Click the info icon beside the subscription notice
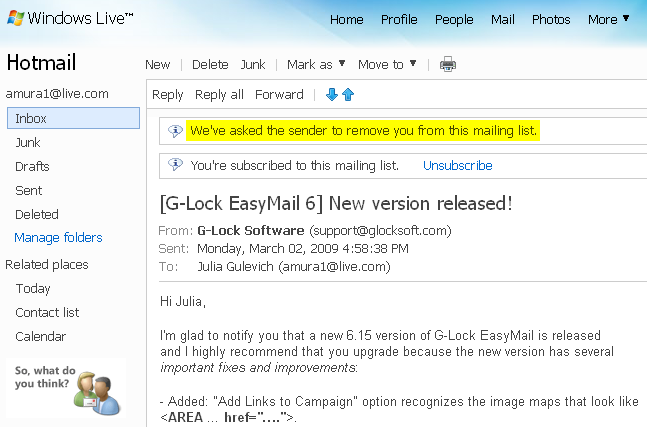 pos(175,165)
